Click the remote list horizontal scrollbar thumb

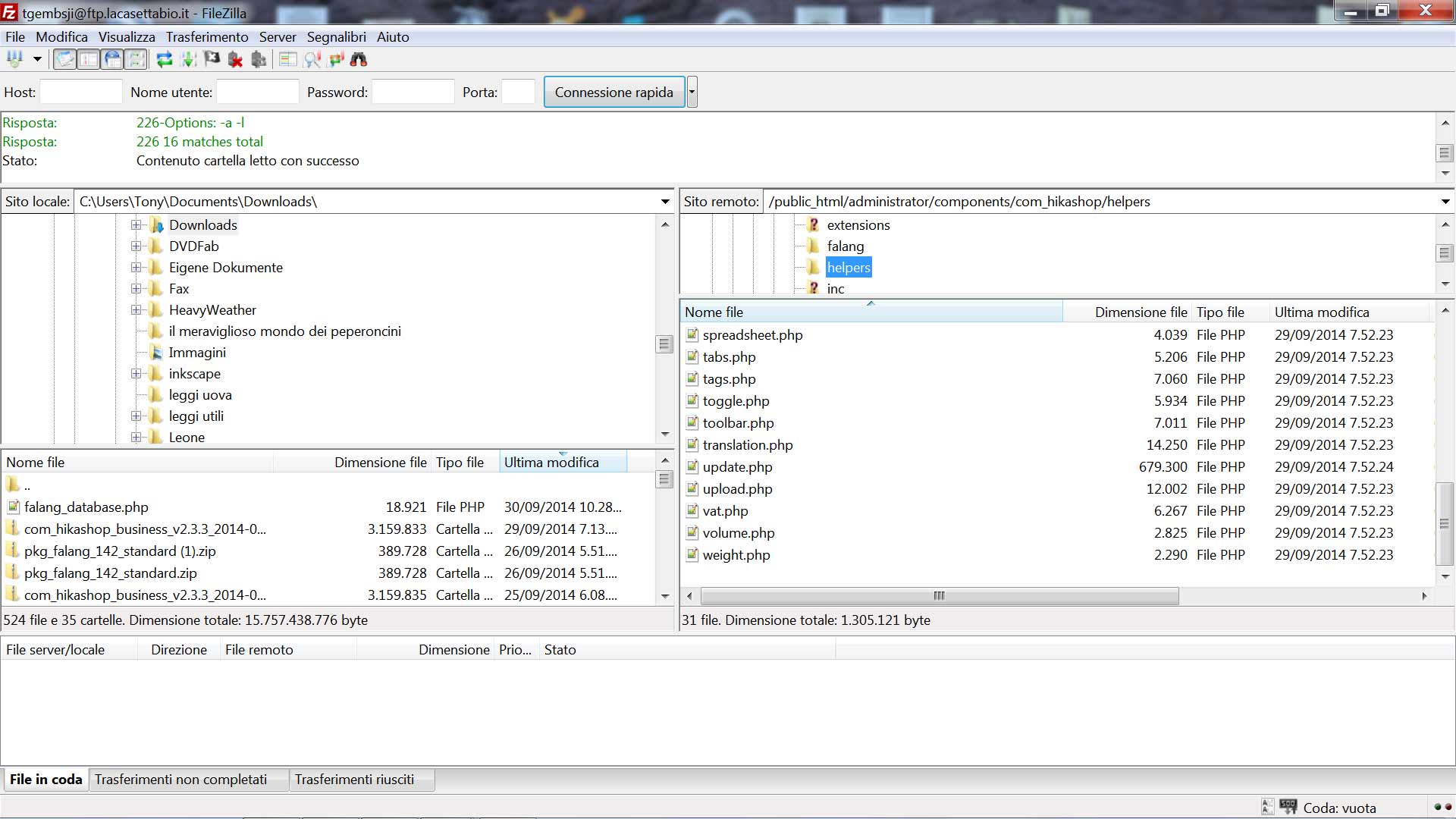pos(940,596)
